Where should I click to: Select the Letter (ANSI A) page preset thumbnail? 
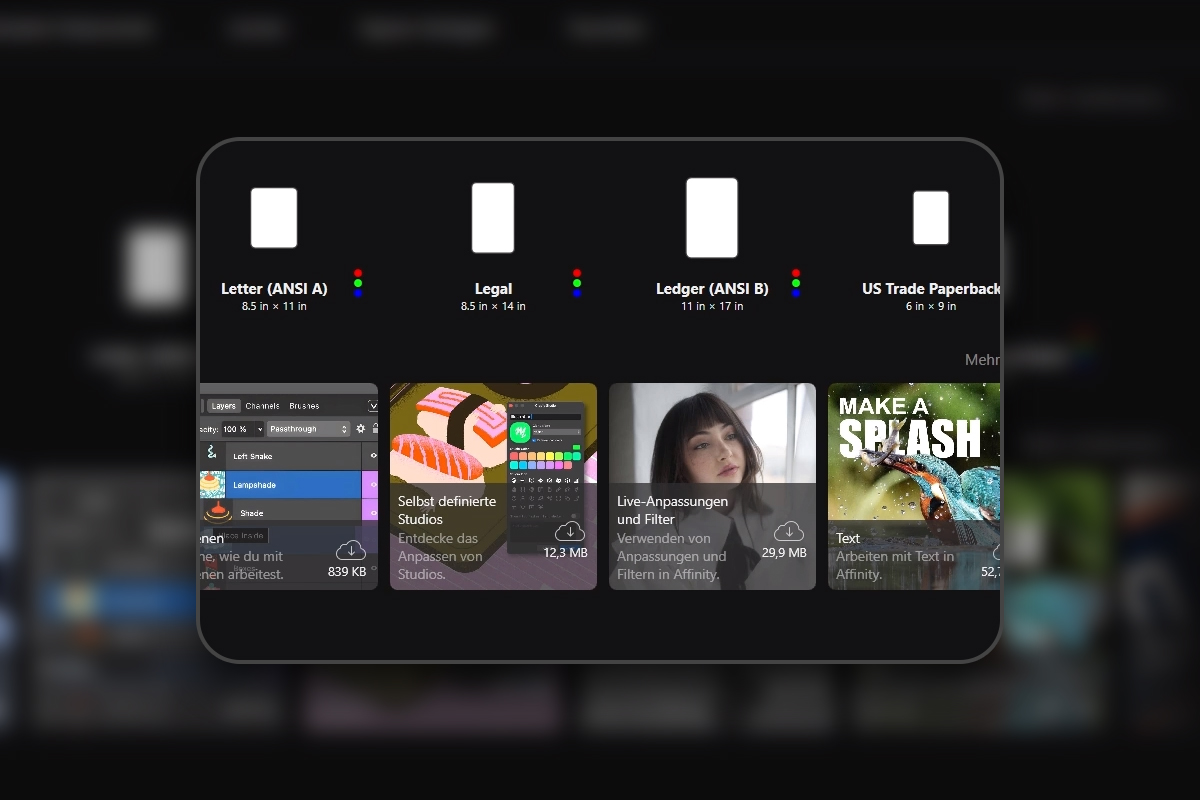[x=274, y=218]
